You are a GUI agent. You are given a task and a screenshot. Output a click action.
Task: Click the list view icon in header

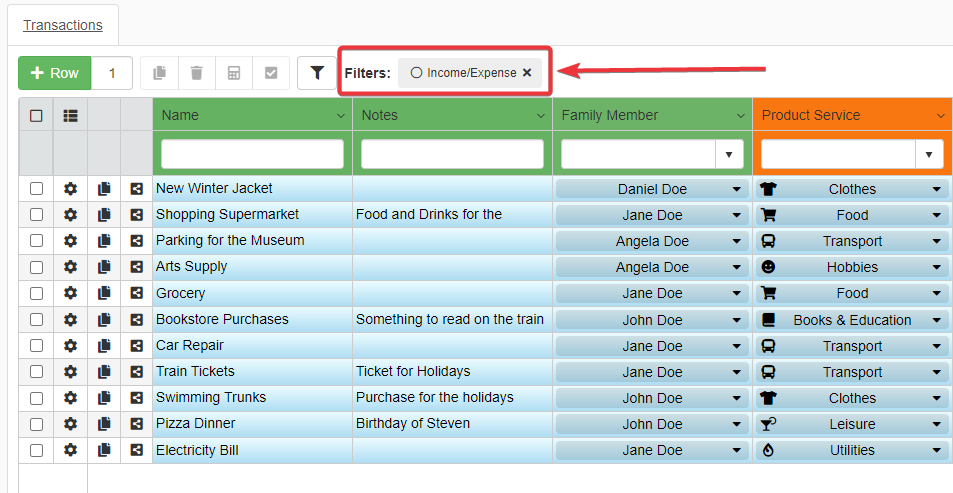click(x=70, y=115)
